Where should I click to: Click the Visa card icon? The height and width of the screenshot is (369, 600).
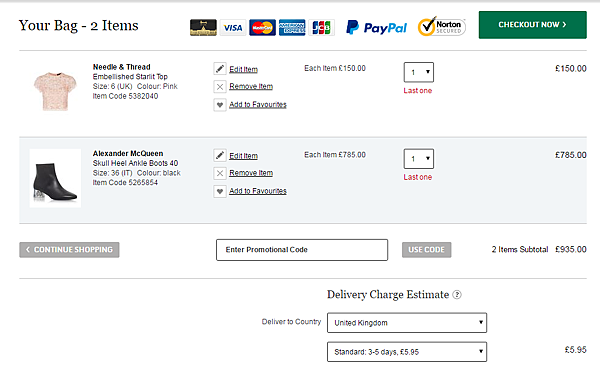point(233,28)
